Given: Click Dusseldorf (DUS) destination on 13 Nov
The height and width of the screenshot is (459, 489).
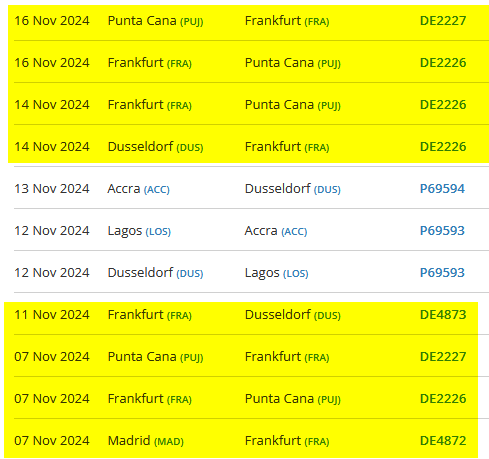Looking at the screenshot, I should (292, 189).
